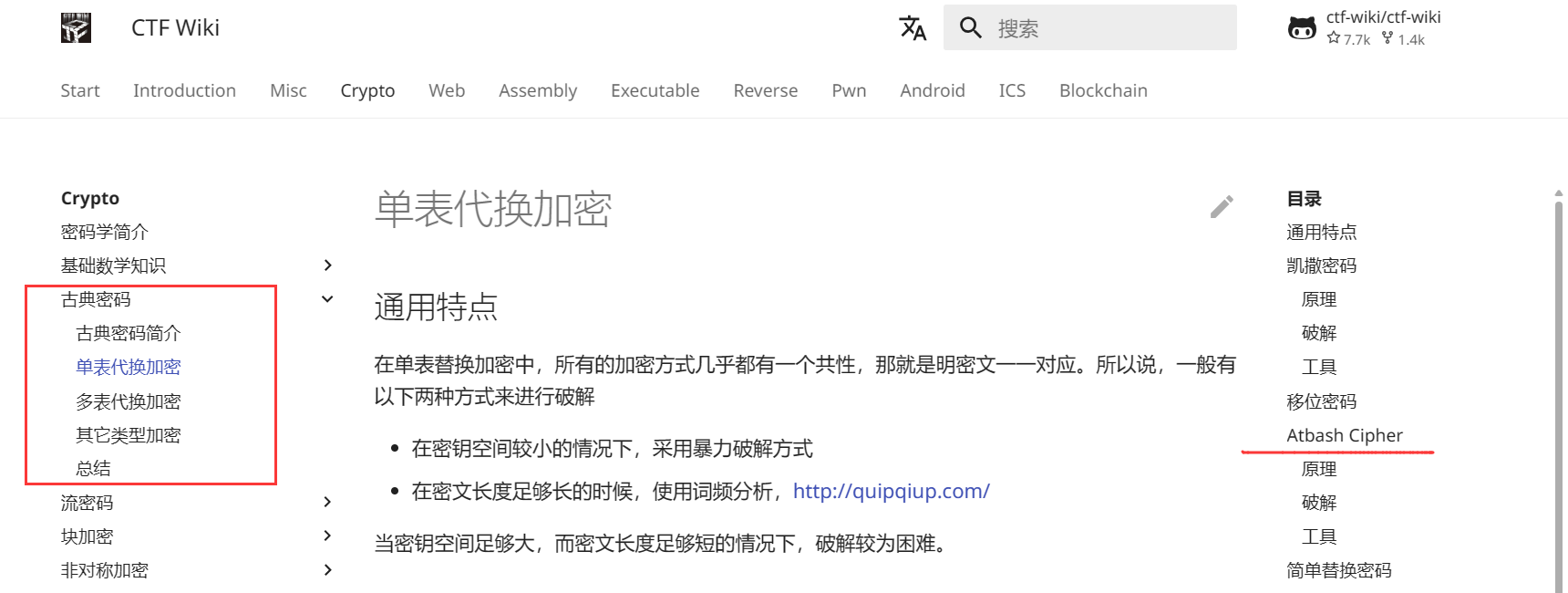Expand the 基础数学知识 chevron

click(x=328, y=265)
